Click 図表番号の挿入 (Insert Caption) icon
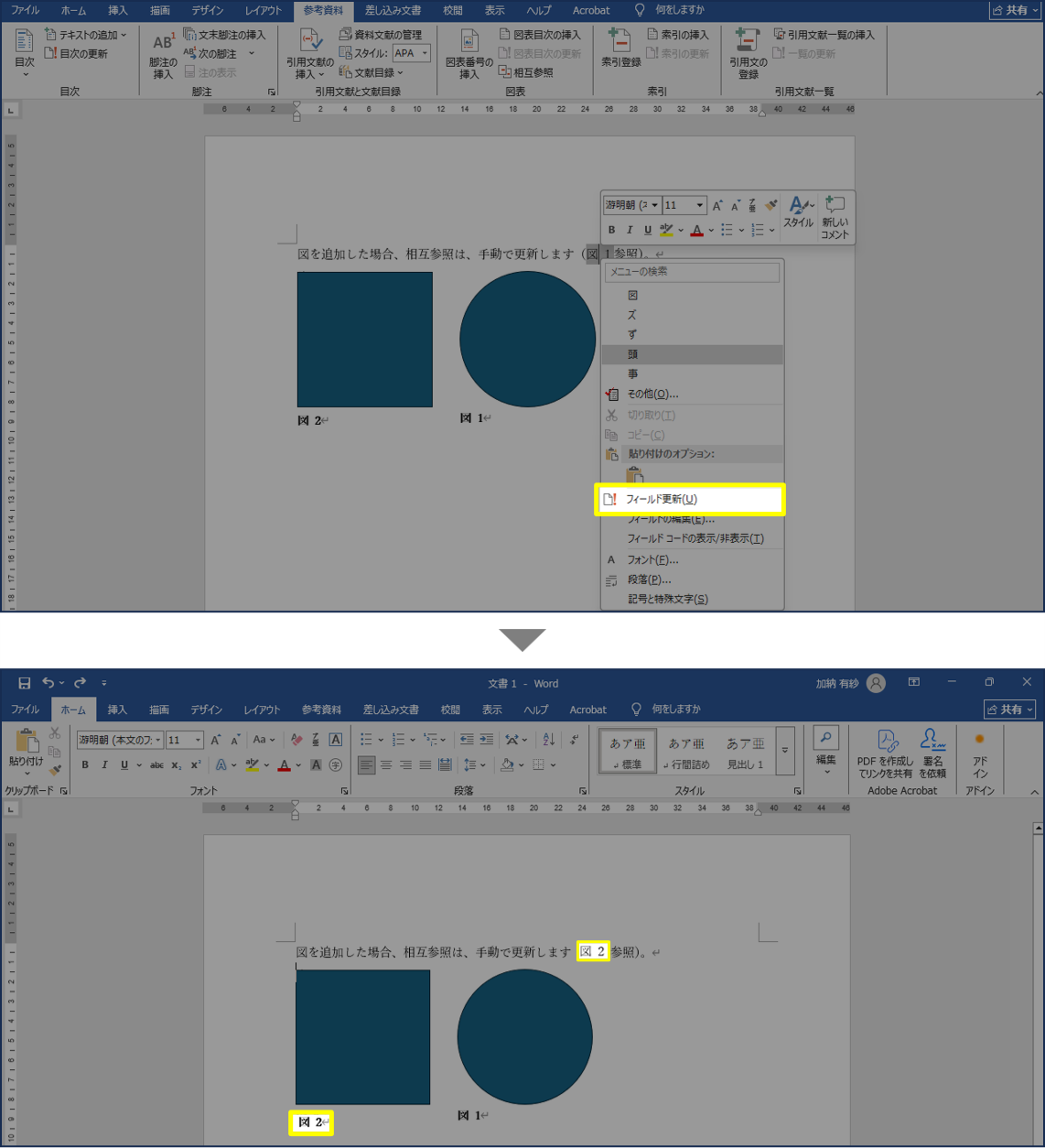Viewport: 1045px width, 1148px height. (x=469, y=44)
